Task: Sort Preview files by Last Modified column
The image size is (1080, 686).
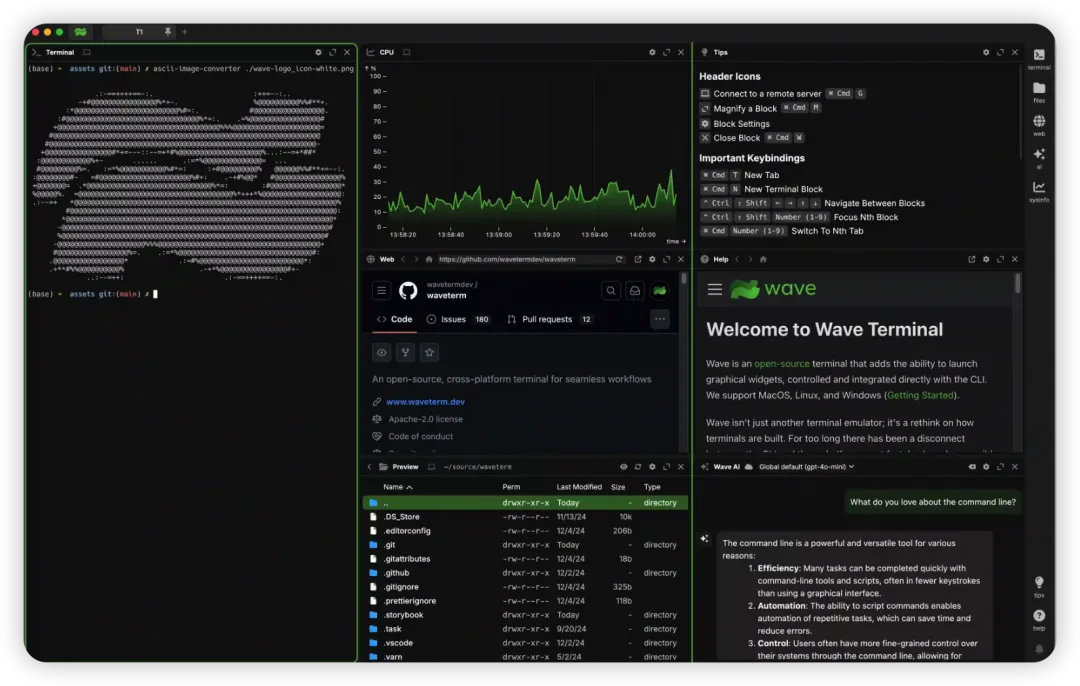Action: [x=579, y=487]
